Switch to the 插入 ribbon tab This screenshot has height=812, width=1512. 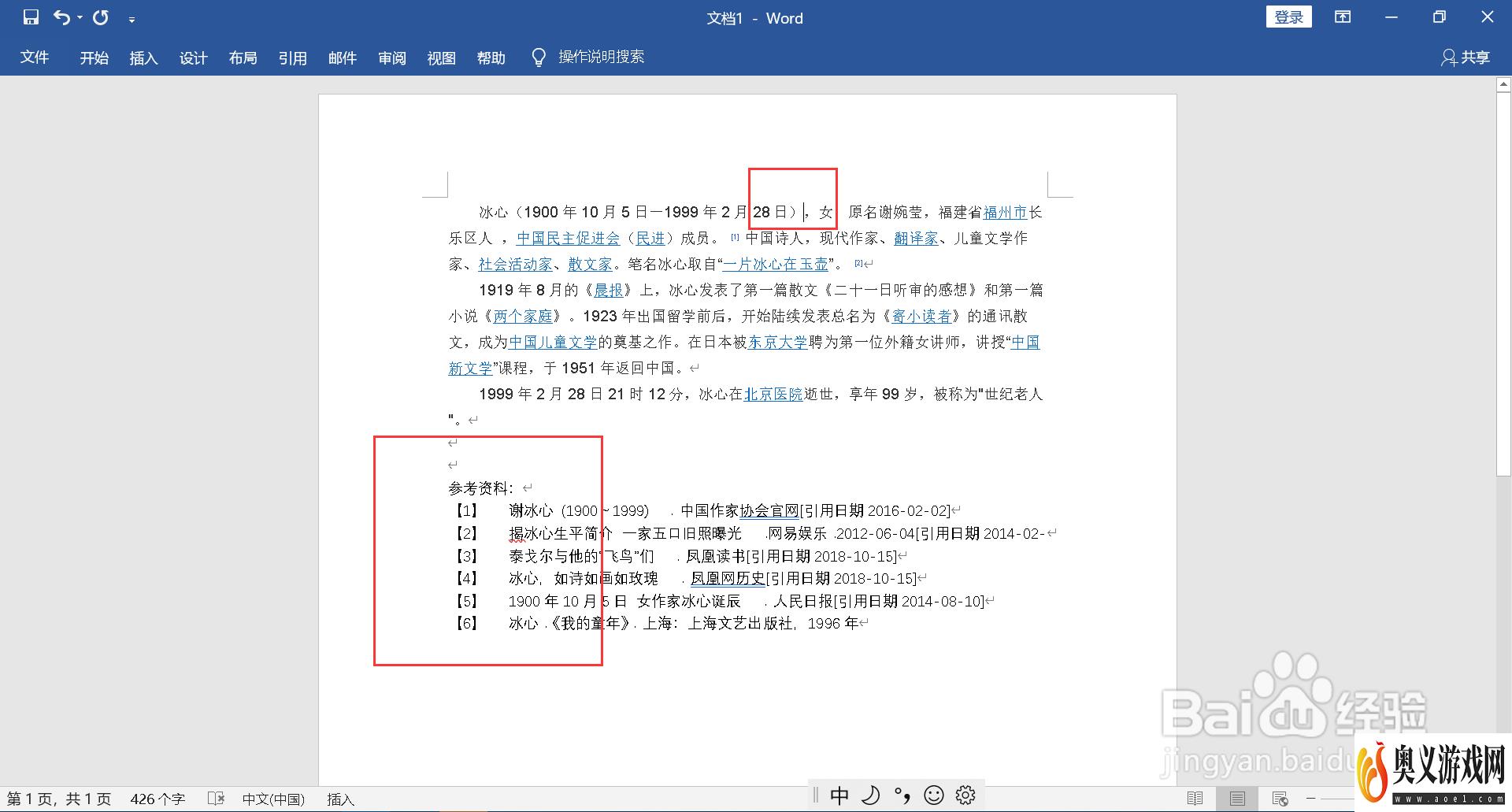pos(144,57)
